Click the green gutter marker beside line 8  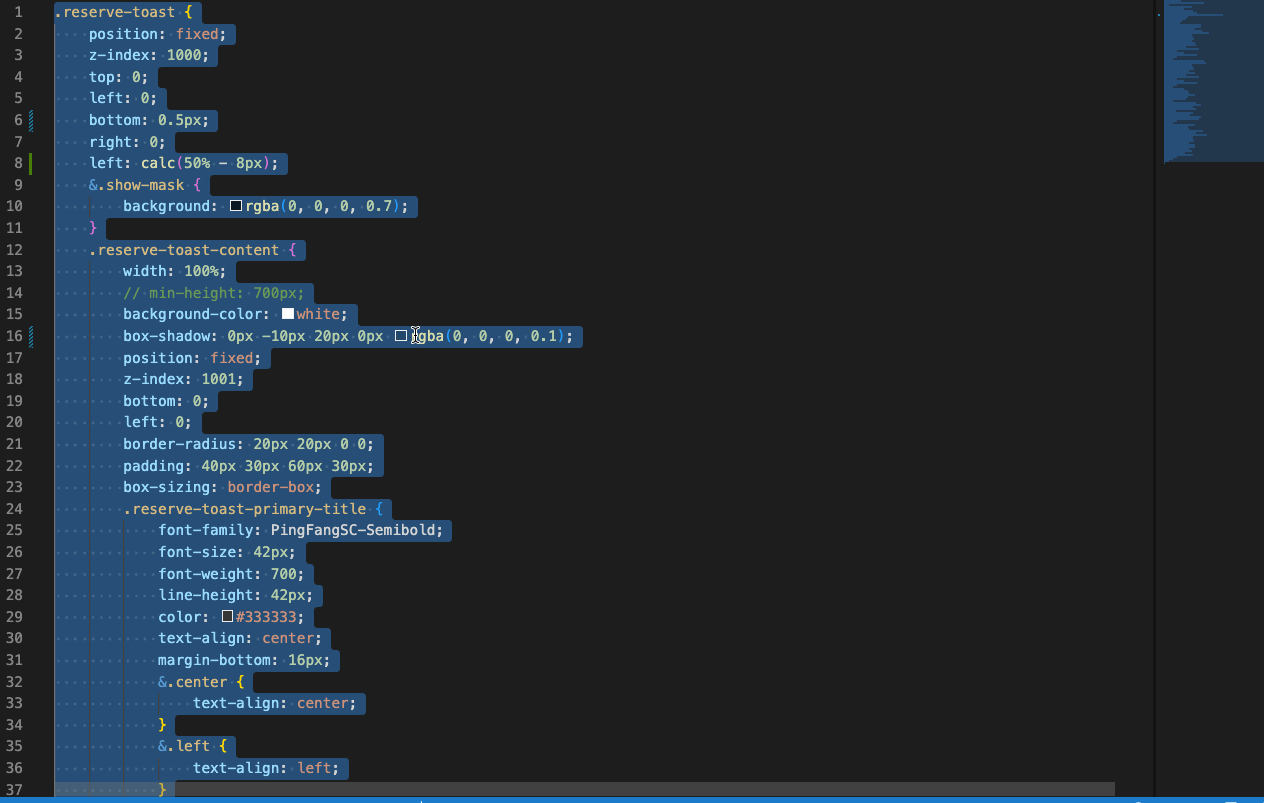point(32,162)
